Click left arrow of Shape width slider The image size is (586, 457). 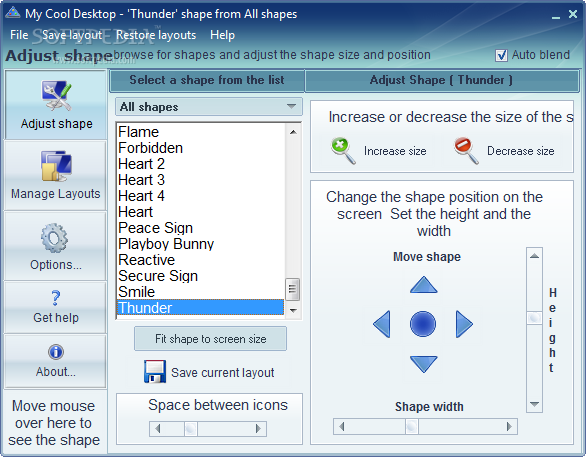click(x=342, y=426)
